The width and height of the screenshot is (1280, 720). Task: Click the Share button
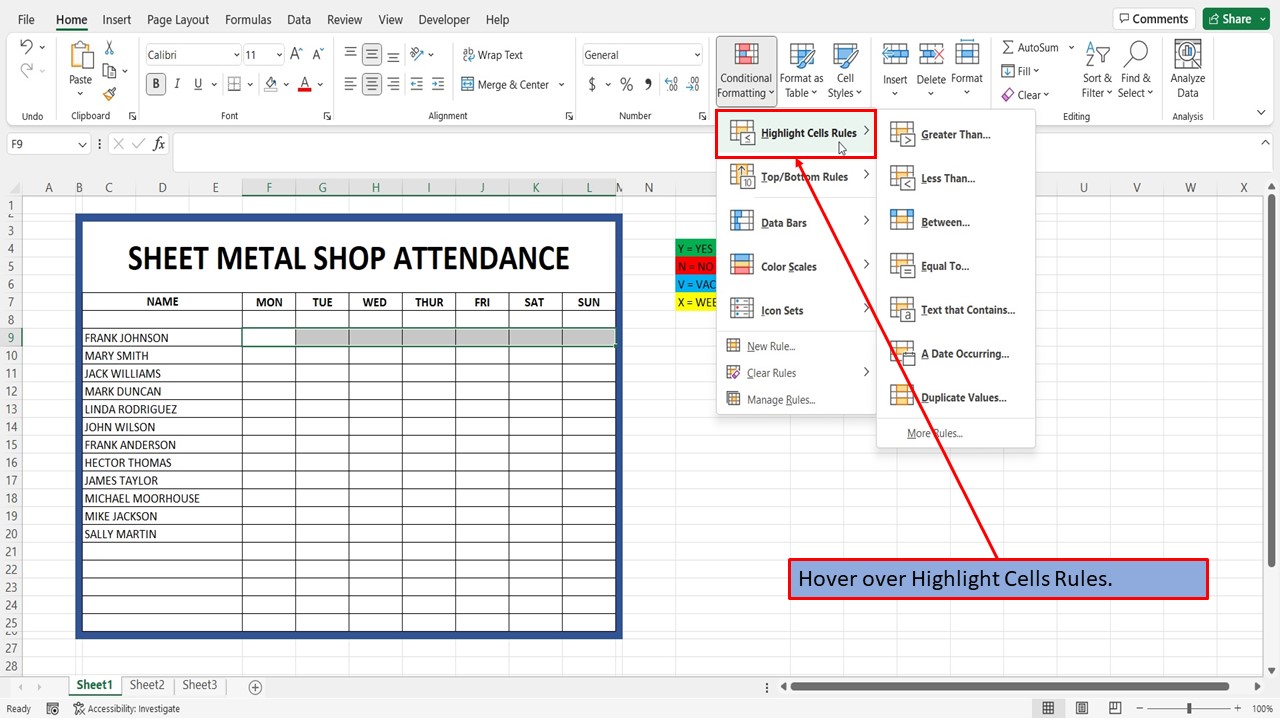tap(1236, 19)
